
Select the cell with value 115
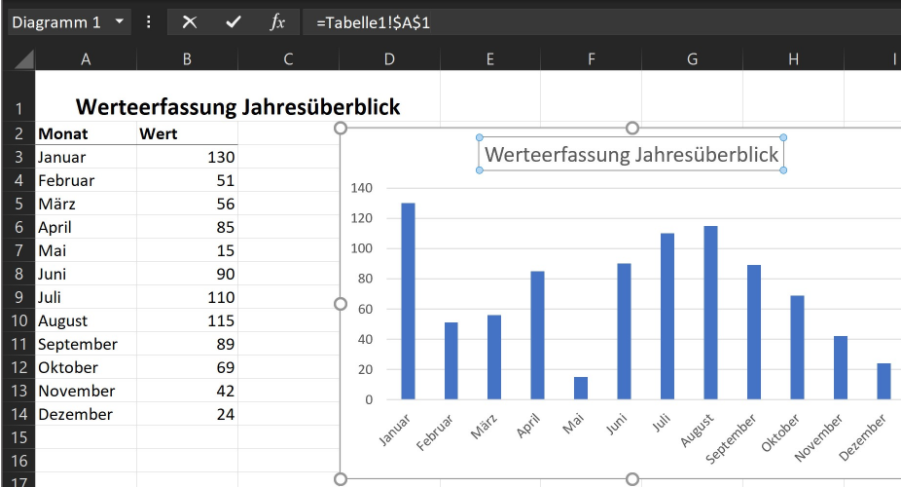point(187,321)
